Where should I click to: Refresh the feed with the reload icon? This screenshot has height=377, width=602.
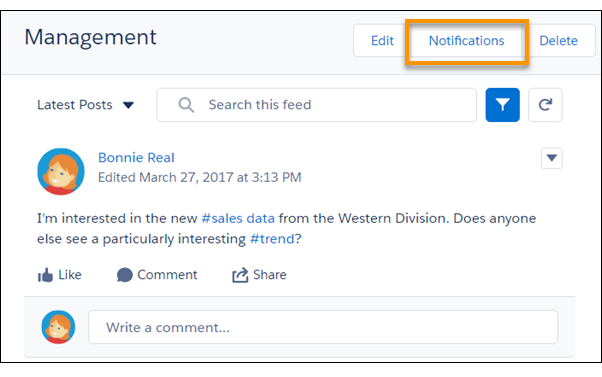pos(545,105)
